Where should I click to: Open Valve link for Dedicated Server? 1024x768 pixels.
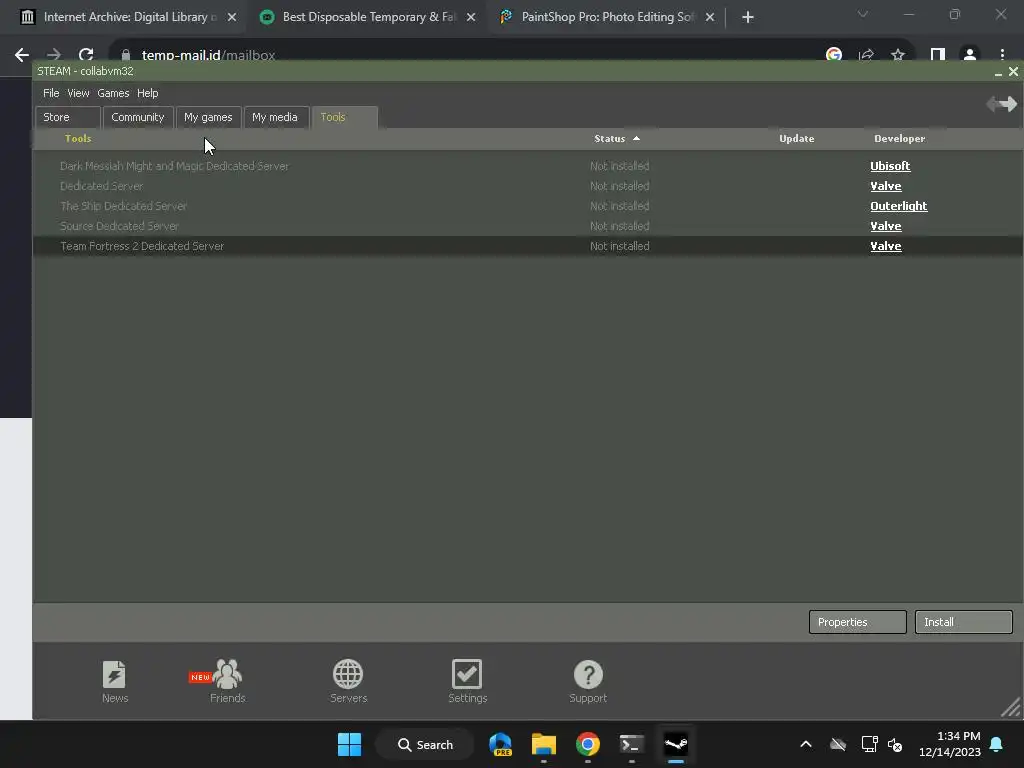[886, 186]
